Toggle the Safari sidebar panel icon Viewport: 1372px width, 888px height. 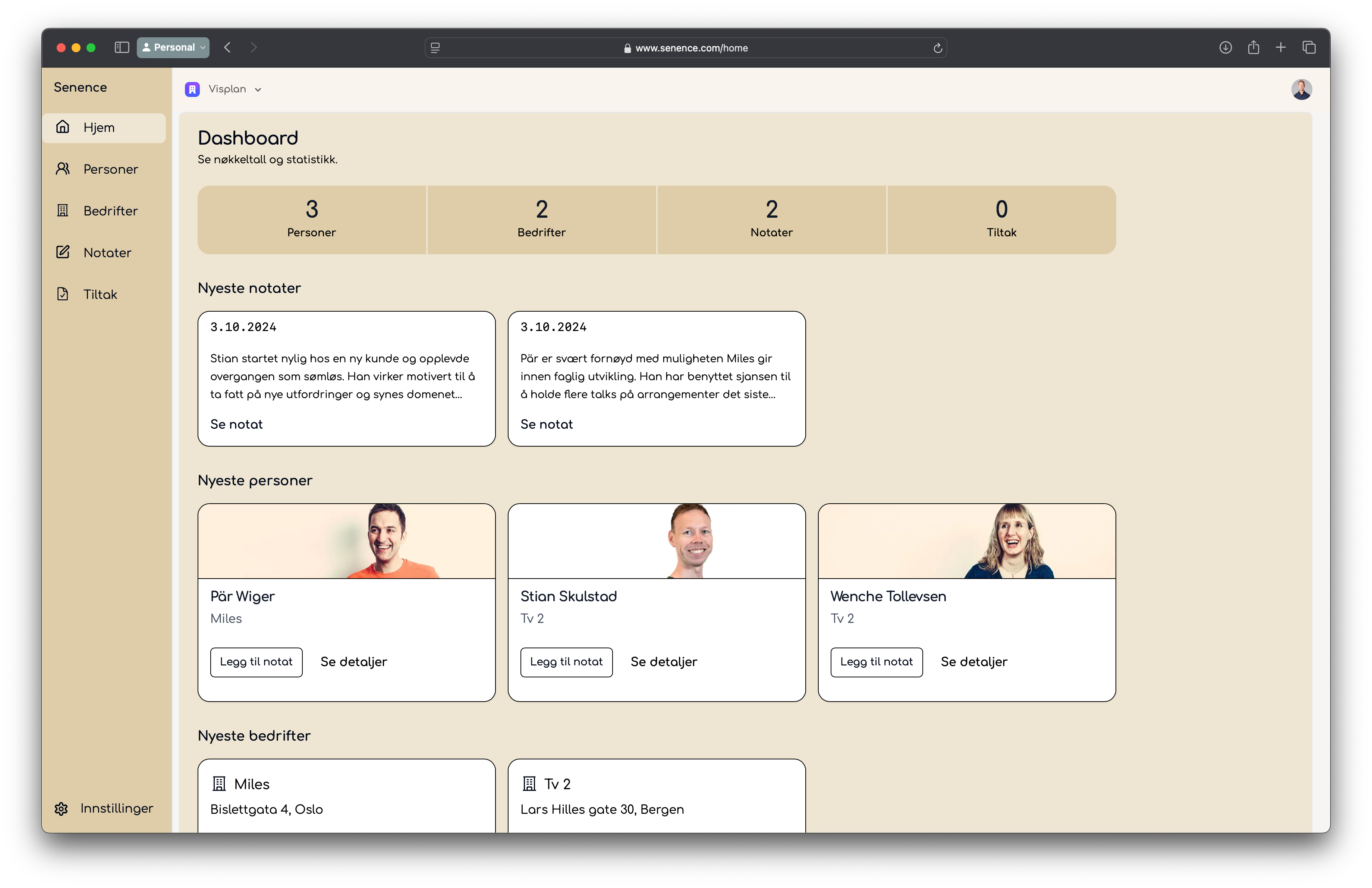pyautogui.click(x=121, y=47)
